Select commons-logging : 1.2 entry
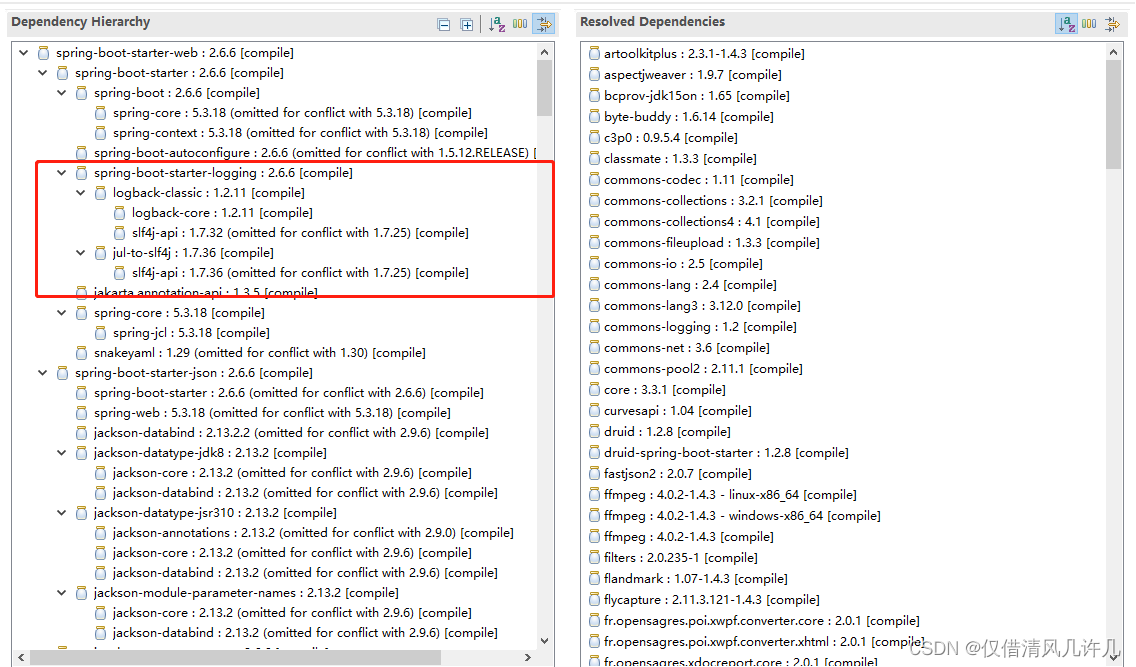Screen dimensions: 1136x667 [x=700, y=327]
